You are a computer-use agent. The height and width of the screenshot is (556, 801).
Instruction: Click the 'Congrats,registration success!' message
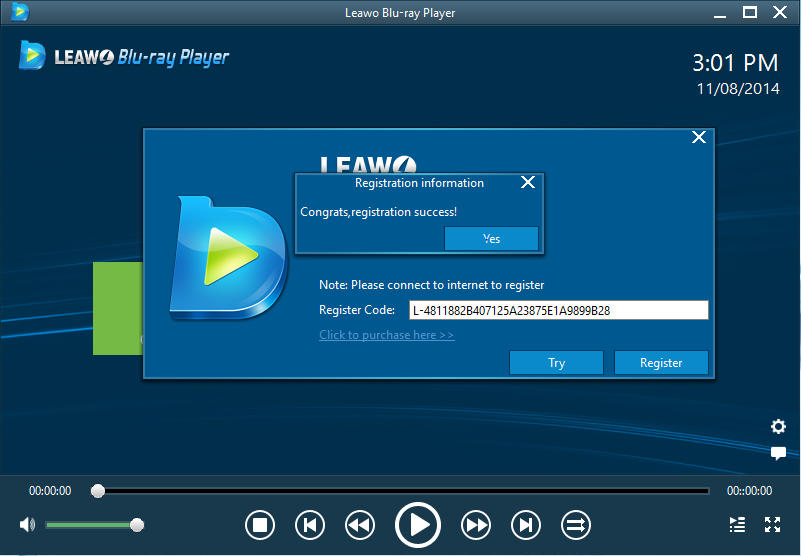(x=379, y=212)
